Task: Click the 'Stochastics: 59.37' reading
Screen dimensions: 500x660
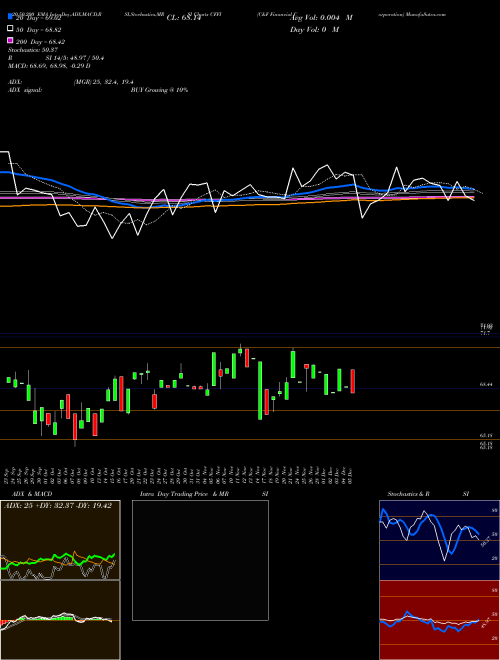Action: (33, 50)
